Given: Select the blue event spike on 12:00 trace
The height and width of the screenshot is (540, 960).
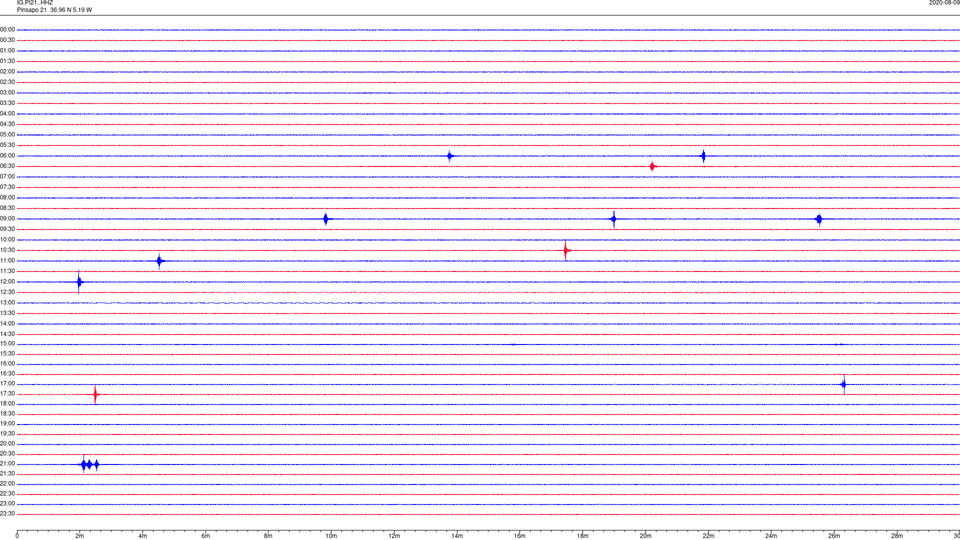Looking at the screenshot, I should click(x=79, y=282).
